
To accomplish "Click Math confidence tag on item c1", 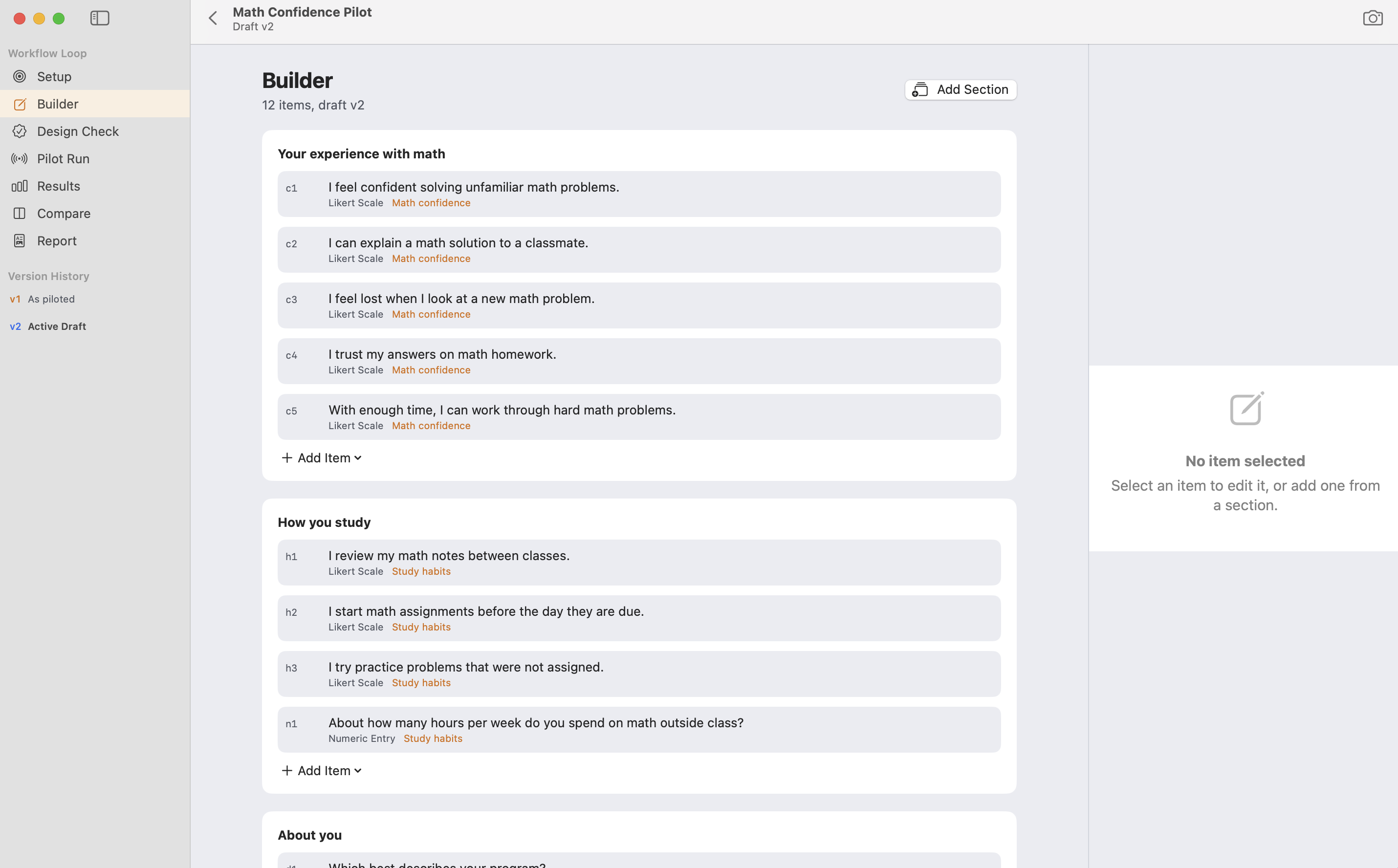I will click(x=431, y=203).
